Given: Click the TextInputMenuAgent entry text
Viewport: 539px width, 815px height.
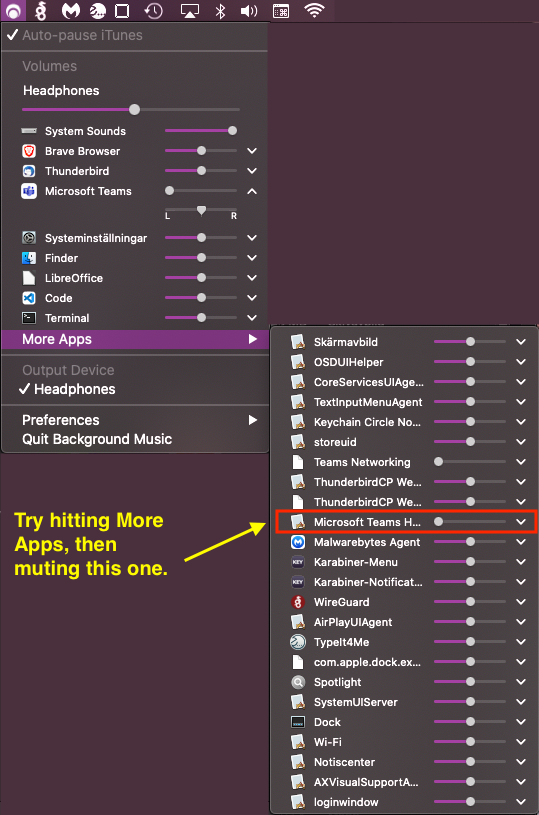Looking at the screenshot, I should click(x=368, y=402).
